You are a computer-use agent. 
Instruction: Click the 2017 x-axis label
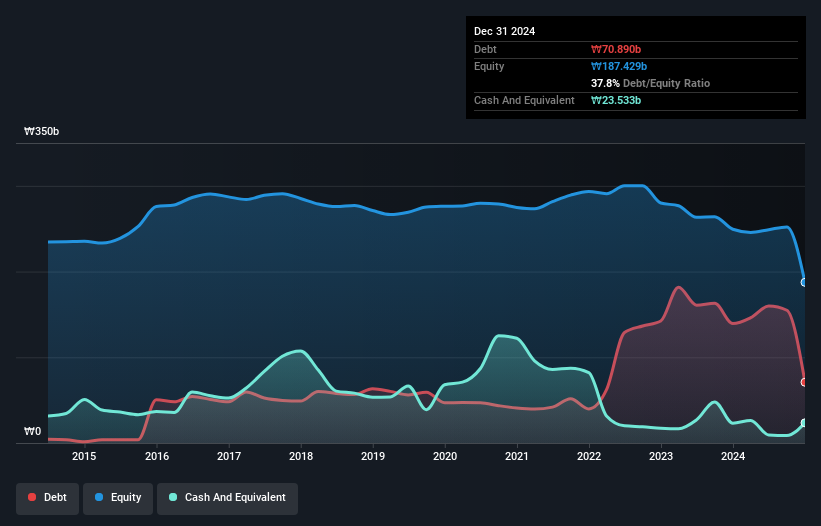coord(229,456)
